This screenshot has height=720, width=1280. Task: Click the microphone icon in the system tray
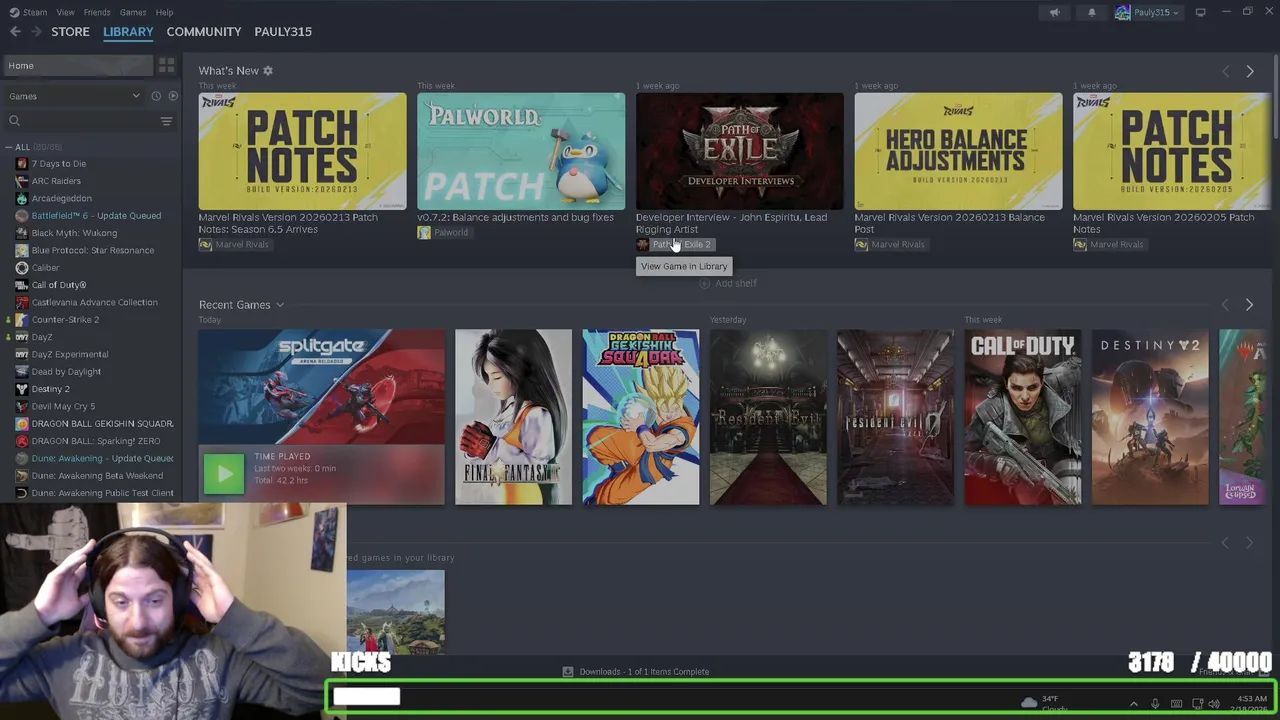[x=1155, y=704]
